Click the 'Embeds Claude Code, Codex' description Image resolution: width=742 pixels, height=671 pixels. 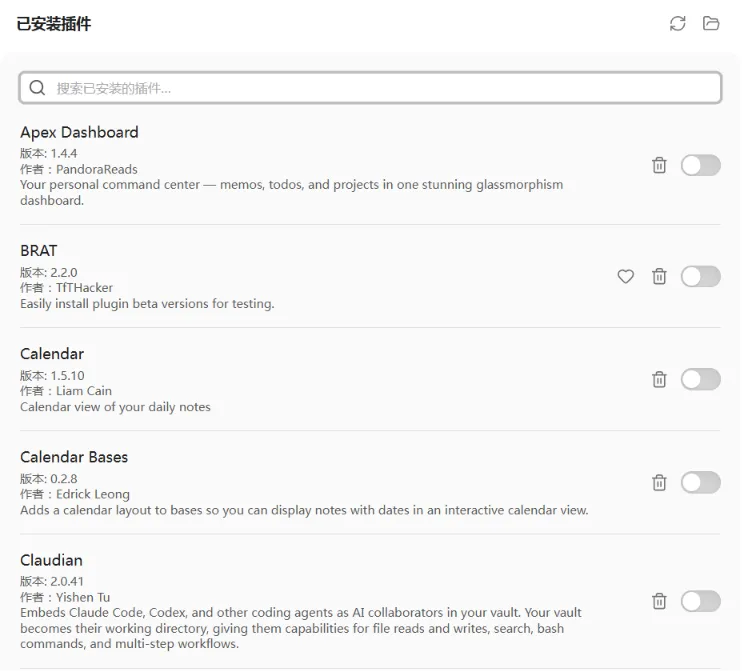[x=300, y=628]
